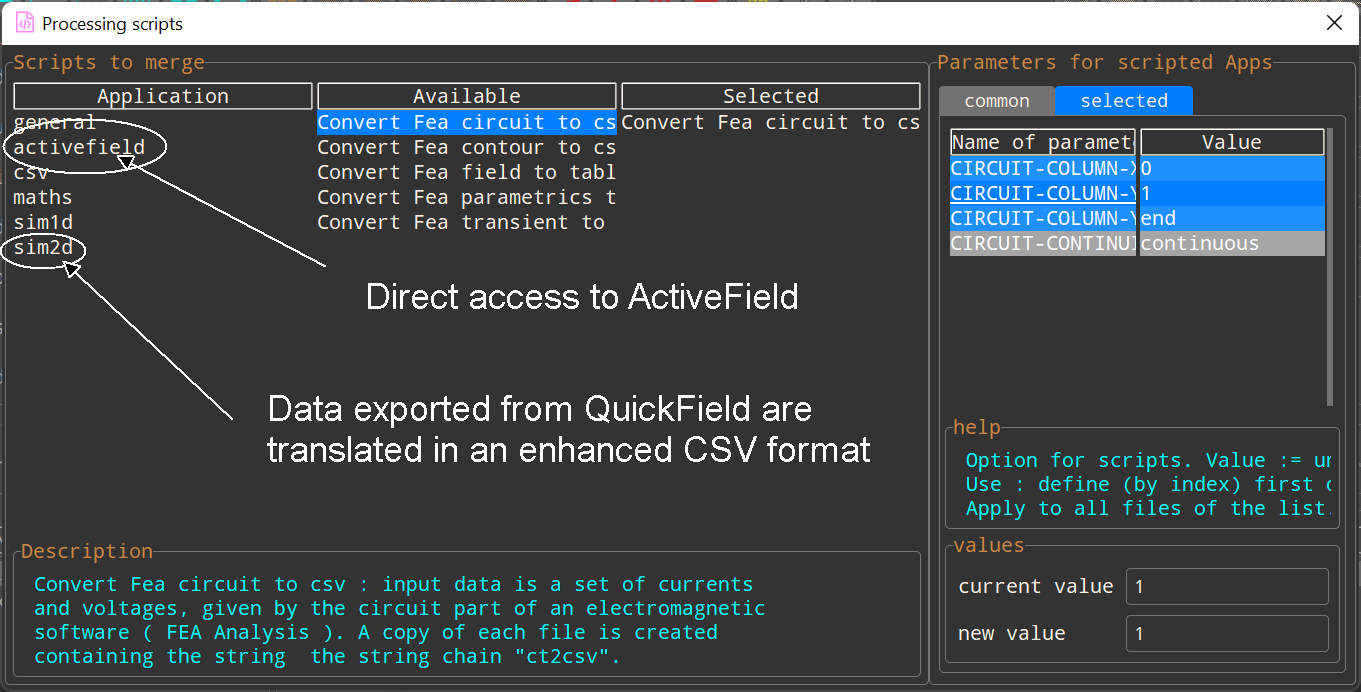The height and width of the screenshot is (692, 1361).
Task: Choose Convert Fea field to table script
Action: [x=466, y=172]
